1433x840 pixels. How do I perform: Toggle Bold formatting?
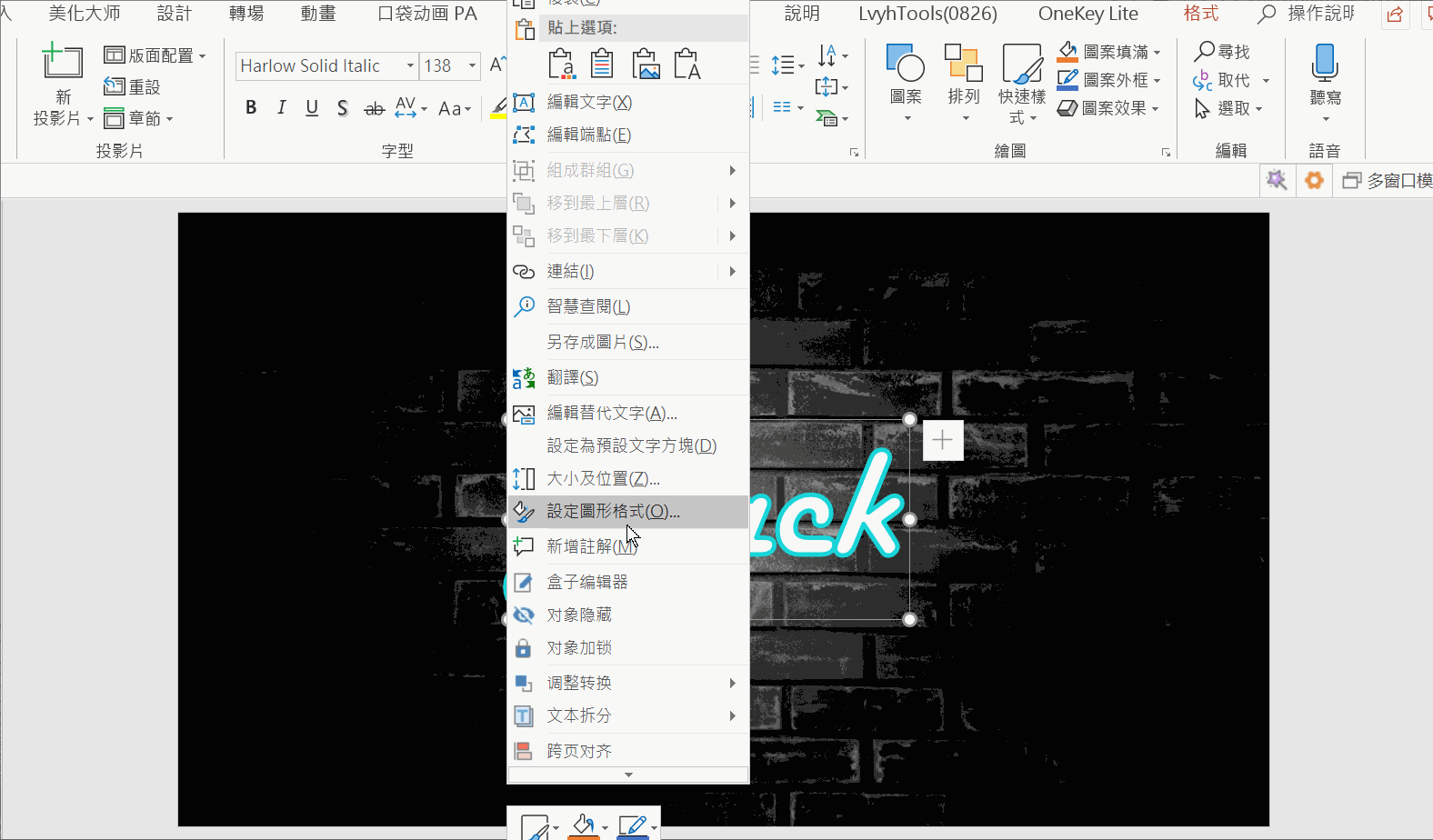click(251, 108)
